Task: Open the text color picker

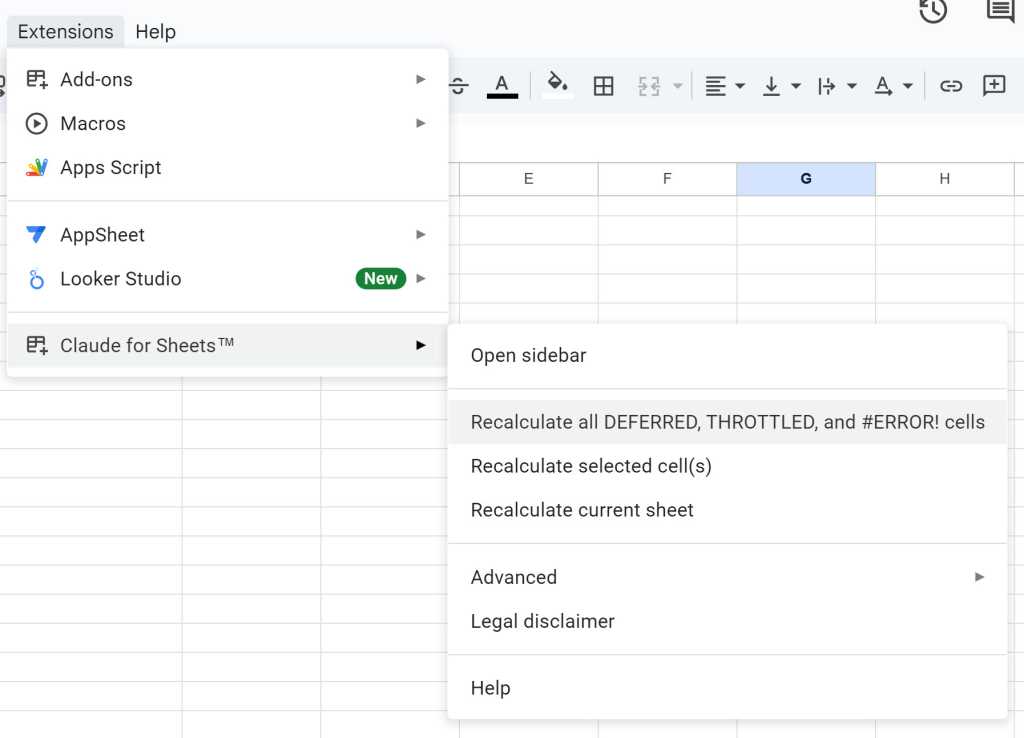Action: [502, 86]
